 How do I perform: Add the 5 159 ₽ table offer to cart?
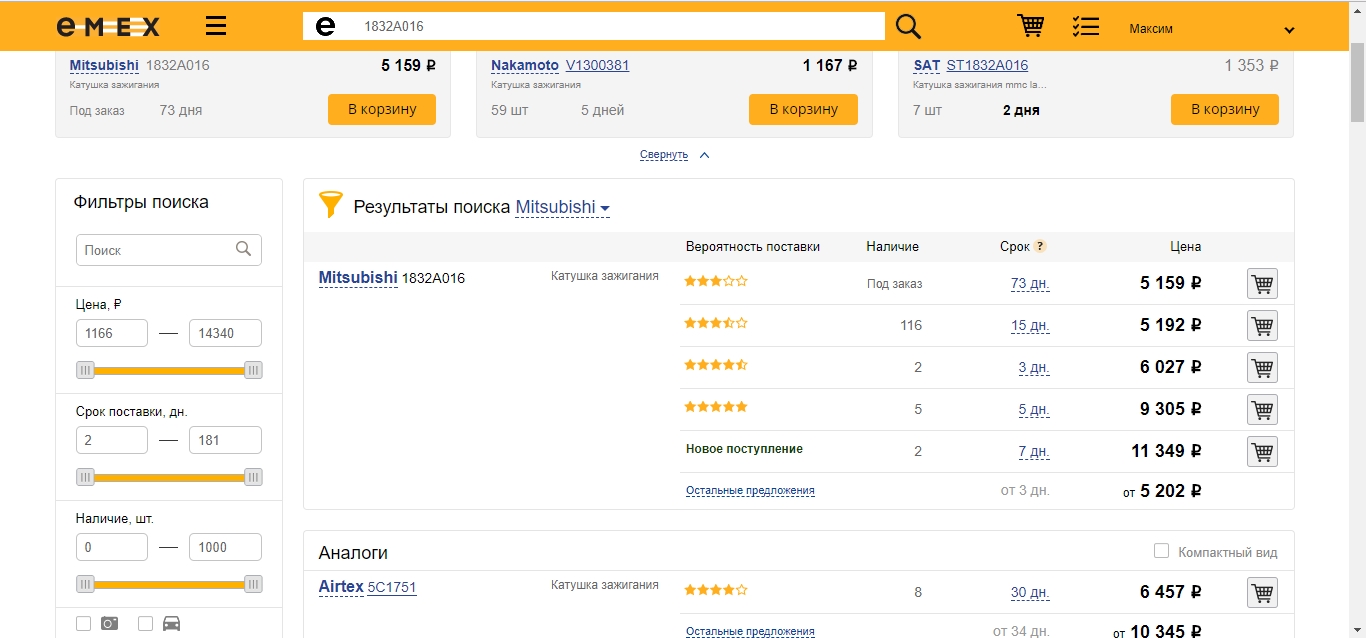click(1263, 284)
